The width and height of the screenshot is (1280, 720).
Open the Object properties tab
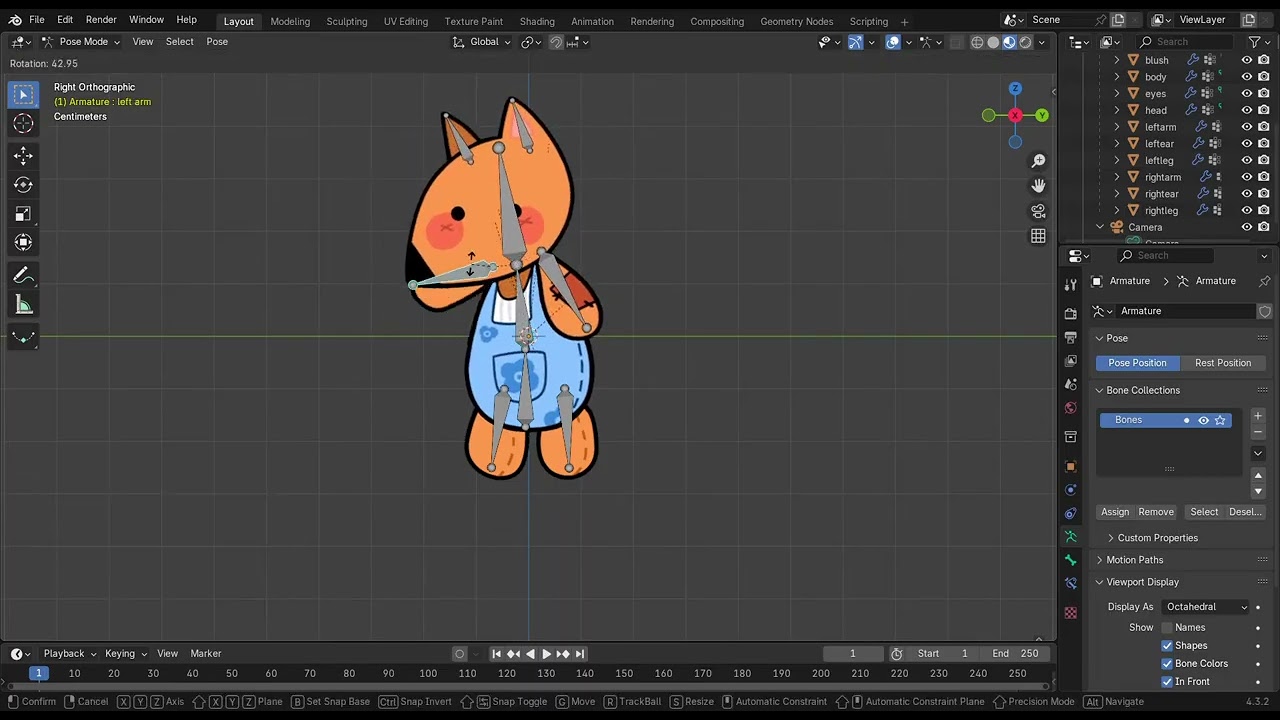1071,466
